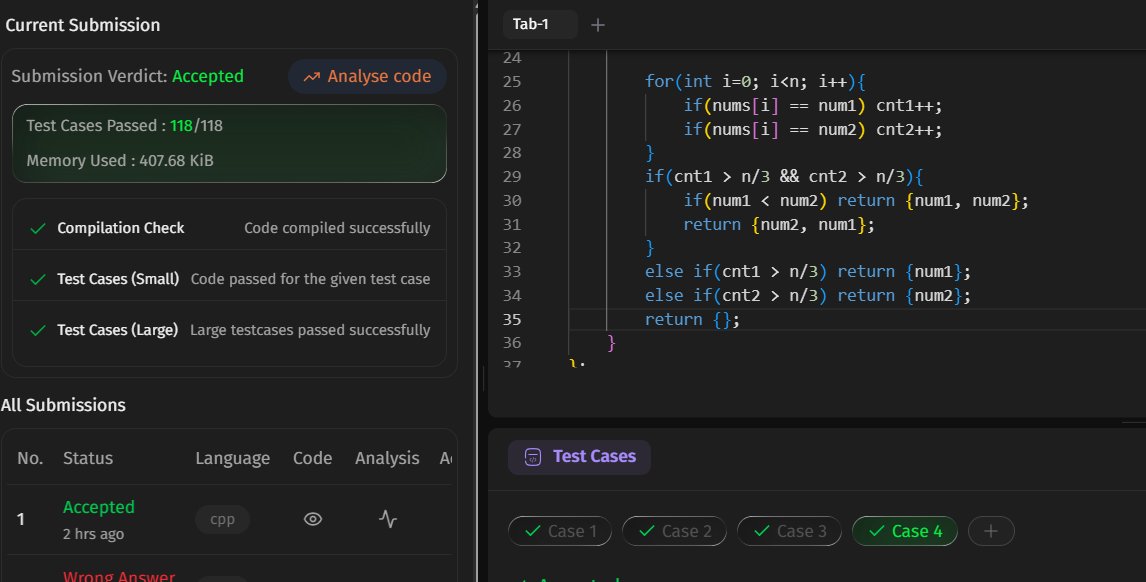
Task: Click the 'for(int i=0; i<n; i++){' code line
Action: click(755, 81)
